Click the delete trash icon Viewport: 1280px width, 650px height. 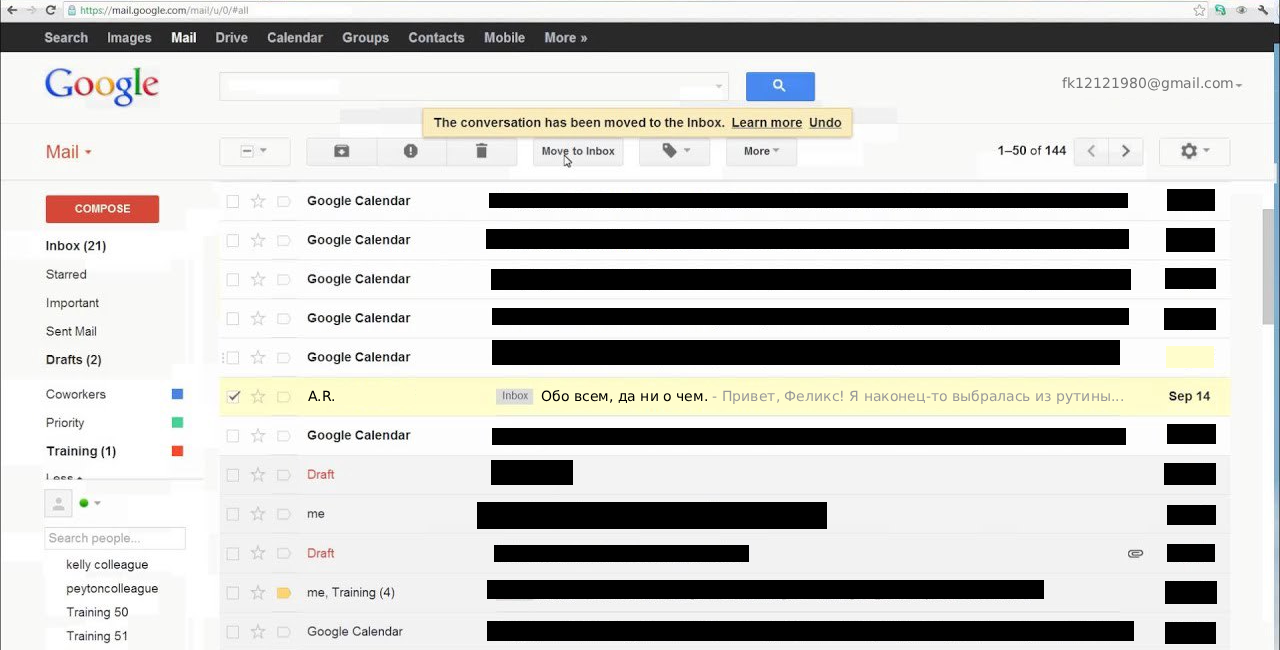pyautogui.click(x=481, y=151)
